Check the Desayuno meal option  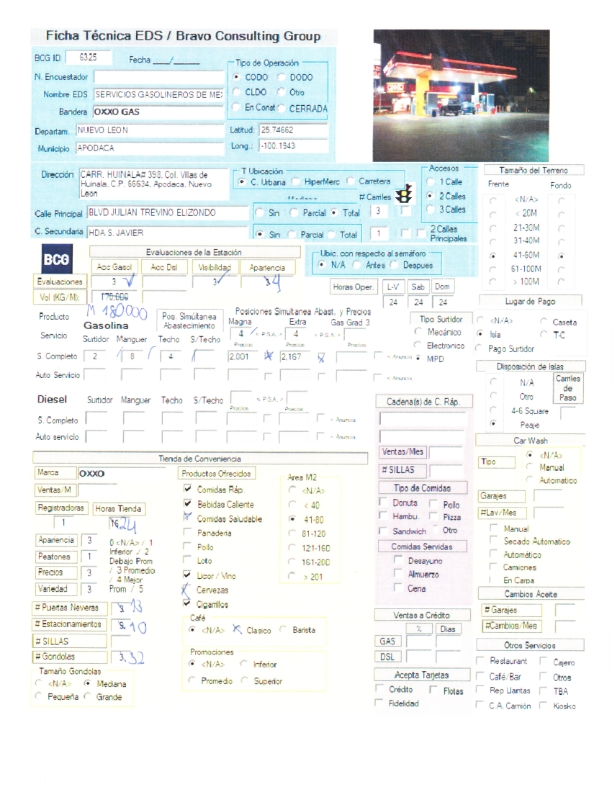click(x=398, y=560)
